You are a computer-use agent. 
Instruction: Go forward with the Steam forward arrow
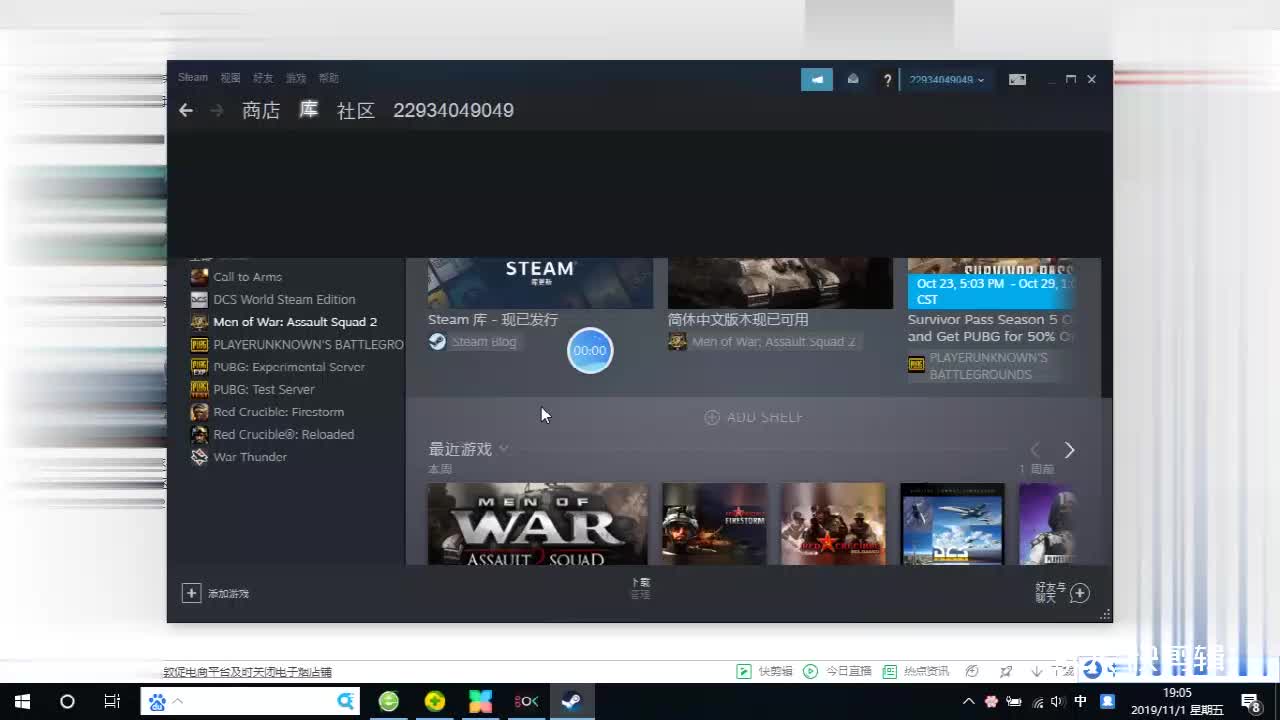pyautogui.click(x=217, y=110)
